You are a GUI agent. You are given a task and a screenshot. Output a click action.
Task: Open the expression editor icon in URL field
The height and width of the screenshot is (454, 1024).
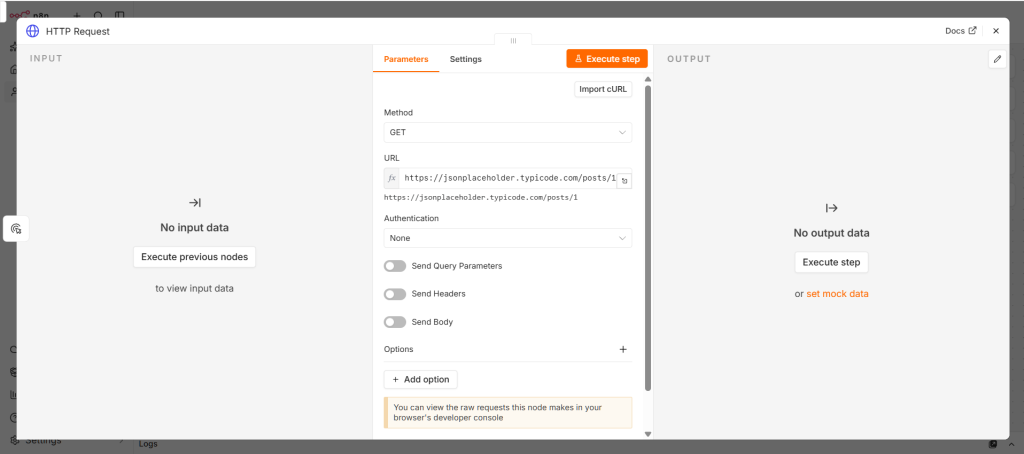point(624,181)
